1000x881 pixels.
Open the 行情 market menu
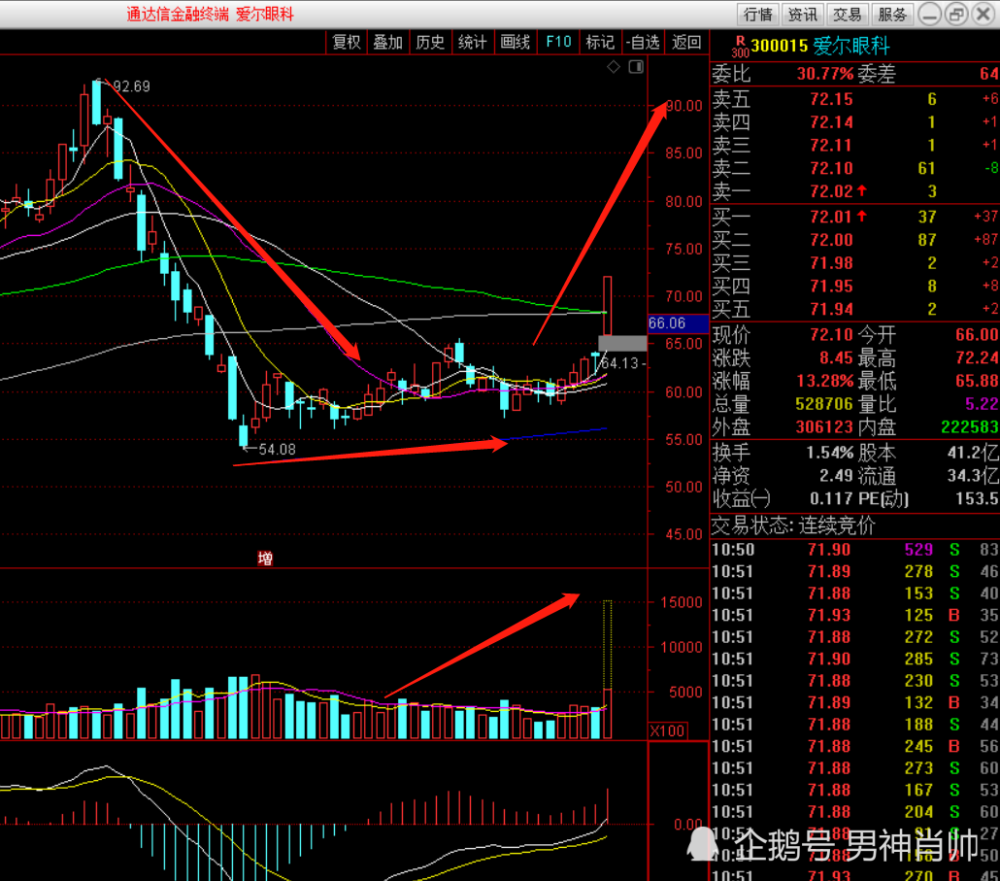[x=758, y=14]
